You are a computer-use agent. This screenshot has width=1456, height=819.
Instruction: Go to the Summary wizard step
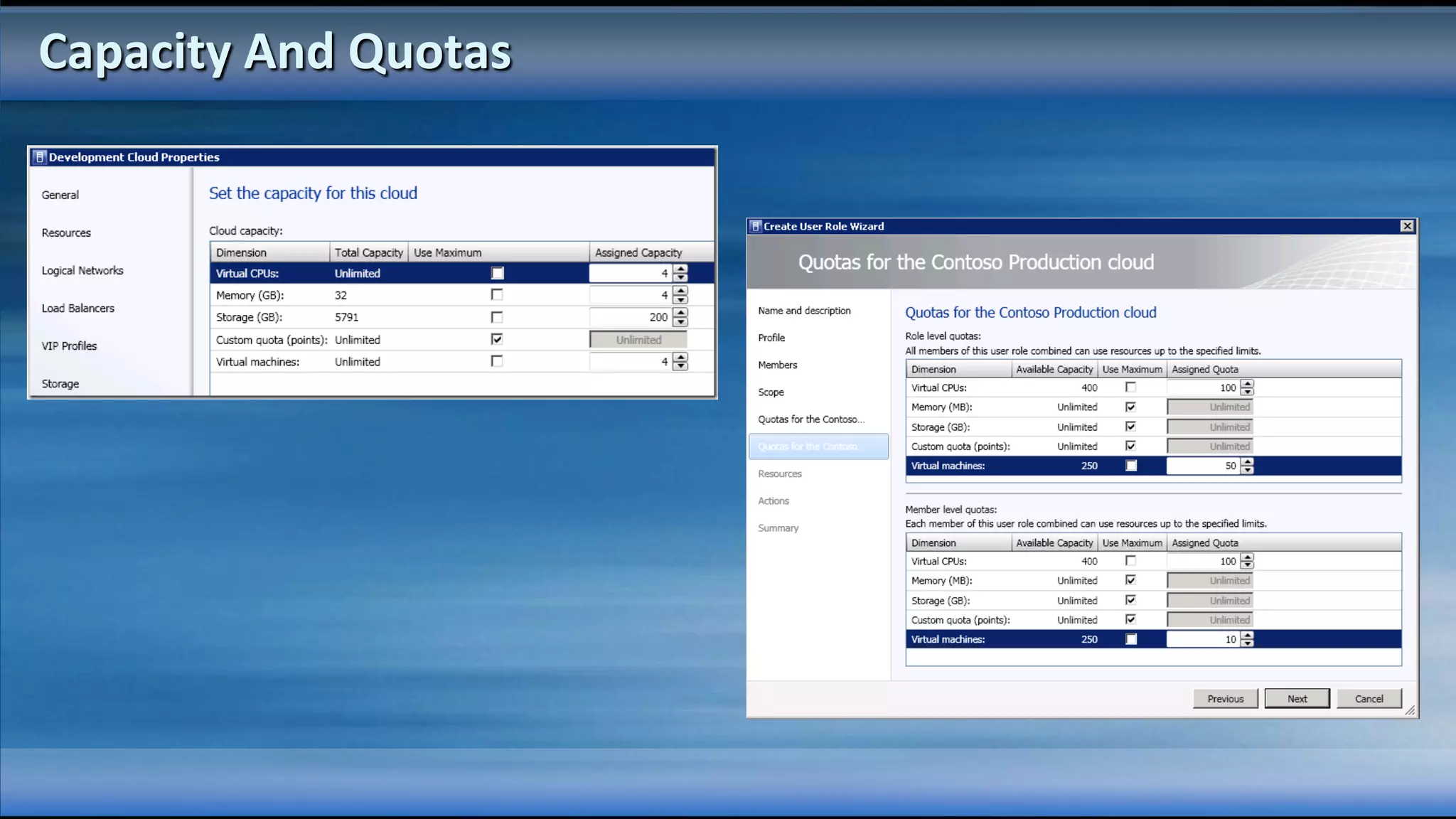[778, 528]
